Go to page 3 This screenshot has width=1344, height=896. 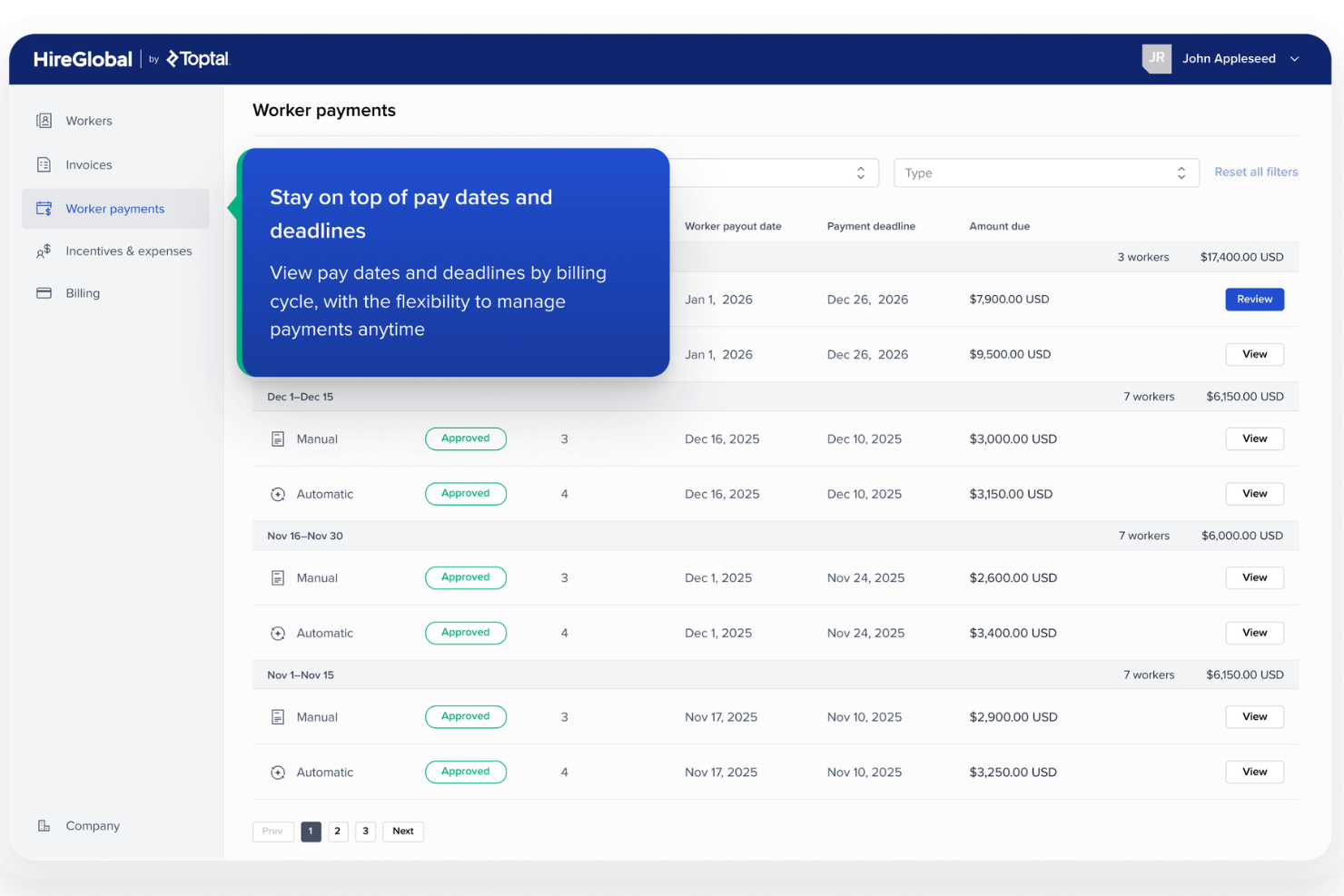(x=365, y=831)
